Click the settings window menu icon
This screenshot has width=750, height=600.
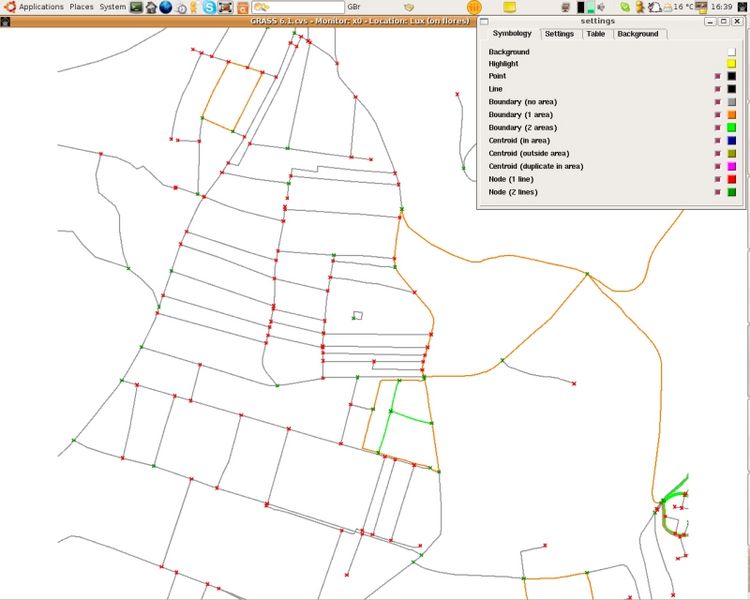(x=485, y=21)
